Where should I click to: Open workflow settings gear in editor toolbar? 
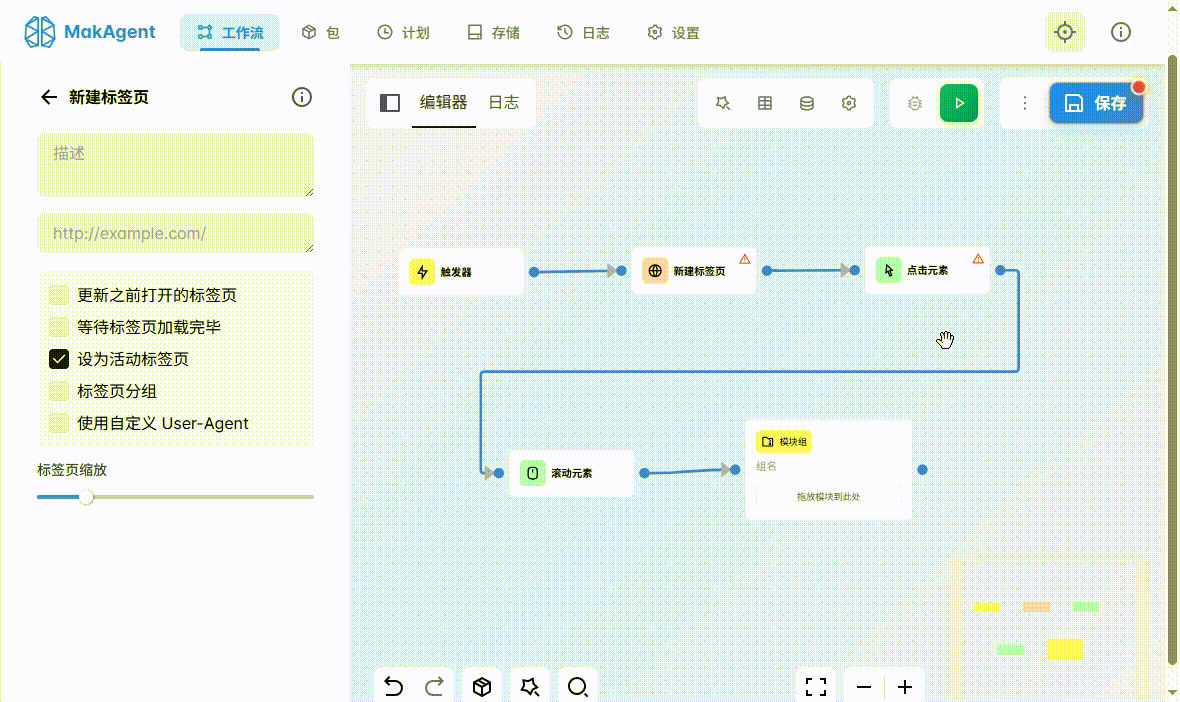849,103
